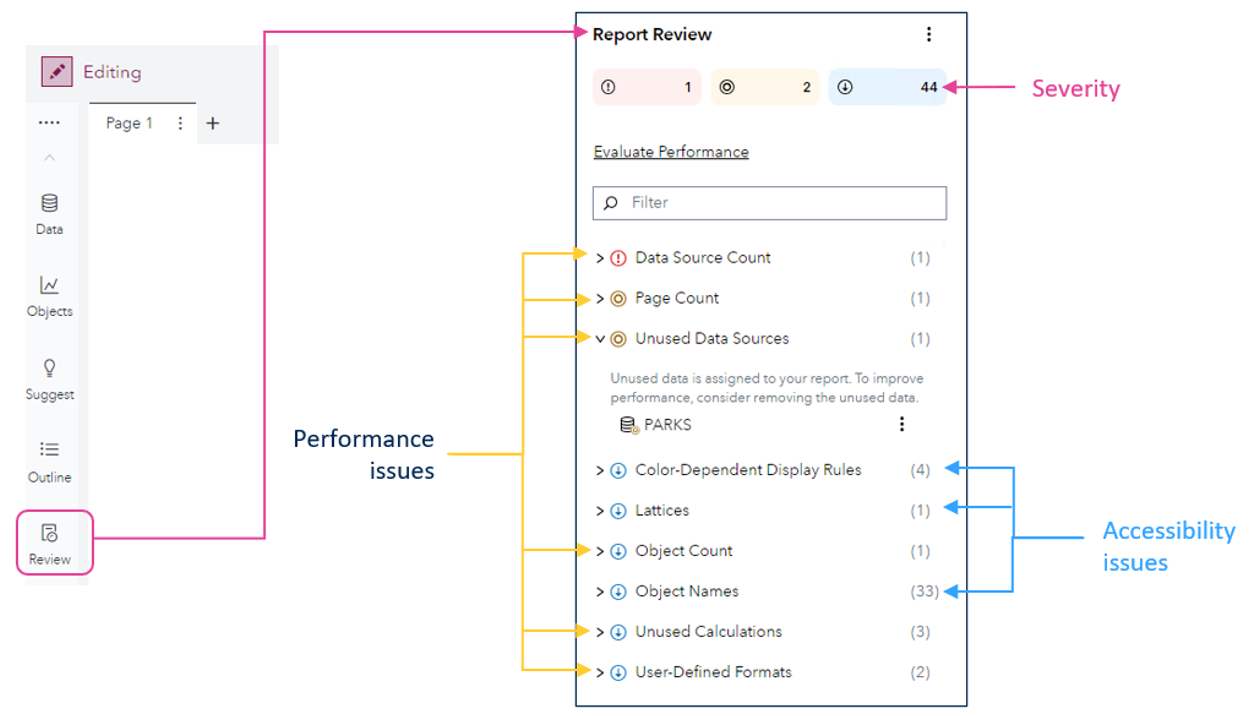Viewport: 1256px width, 716px height.
Task: Toggle the medium severity filter showing 2
Action: tap(765, 88)
